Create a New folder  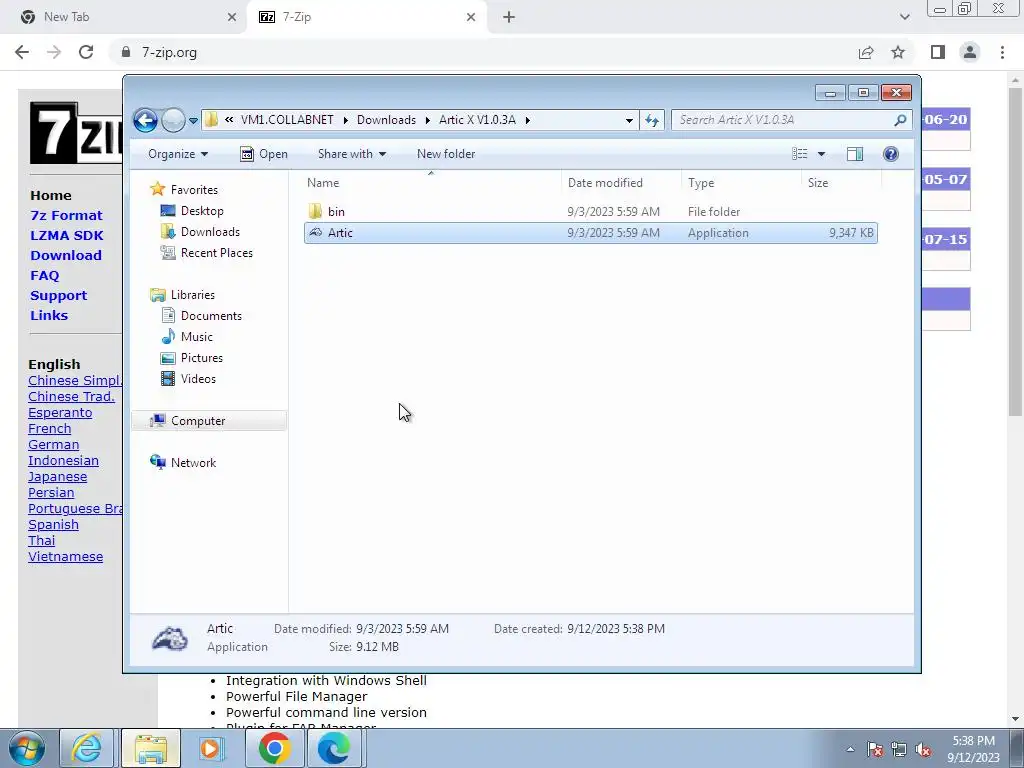pyautogui.click(x=446, y=154)
